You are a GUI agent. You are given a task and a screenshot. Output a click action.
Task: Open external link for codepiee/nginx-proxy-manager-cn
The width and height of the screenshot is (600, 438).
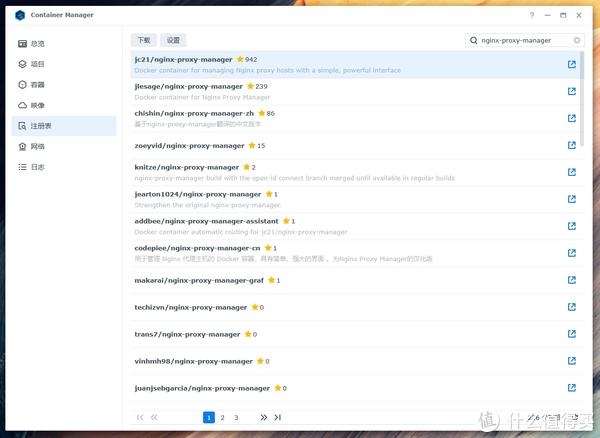pos(572,253)
